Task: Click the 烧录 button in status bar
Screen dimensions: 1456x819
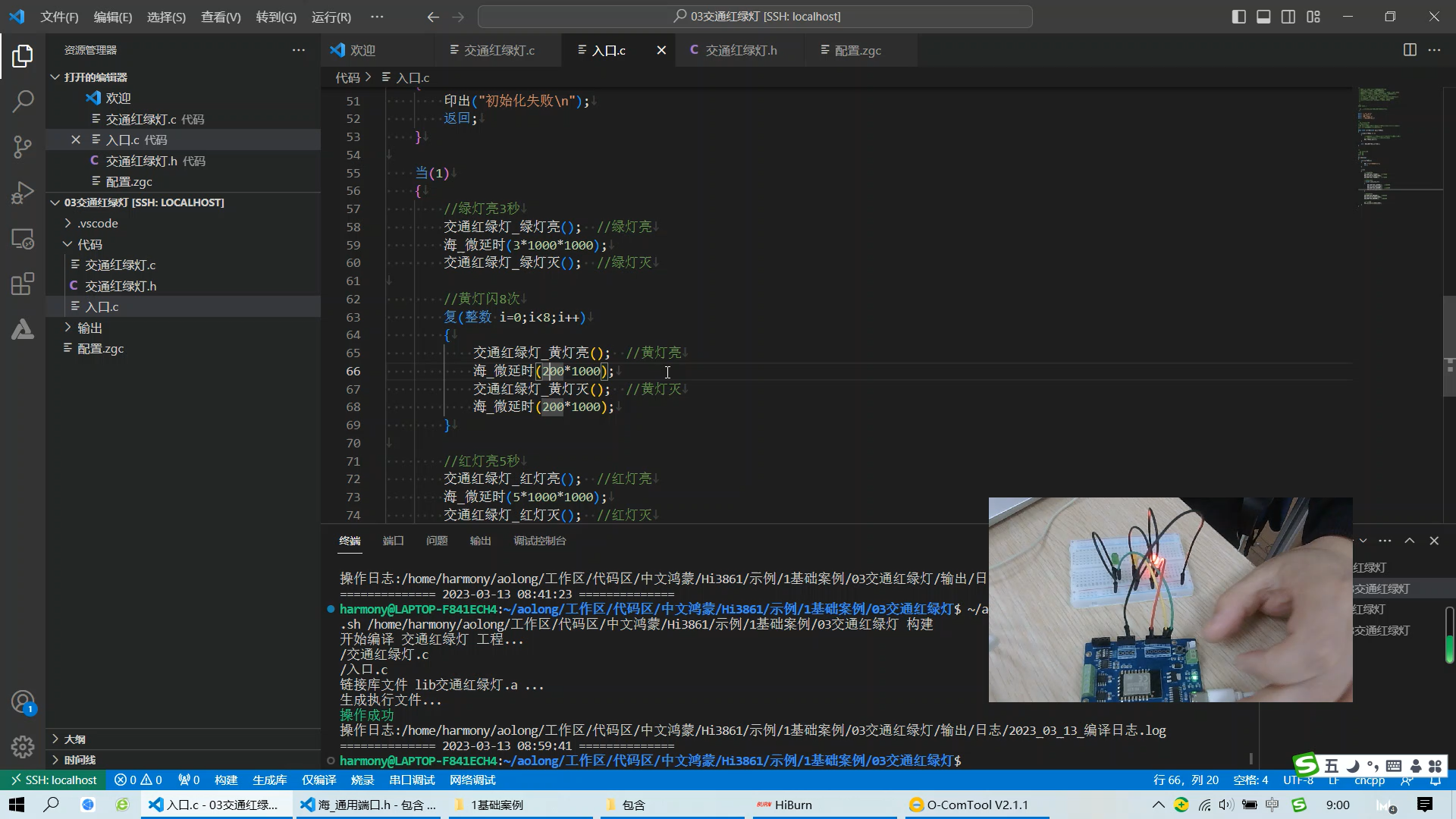Action: (x=362, y=780)
